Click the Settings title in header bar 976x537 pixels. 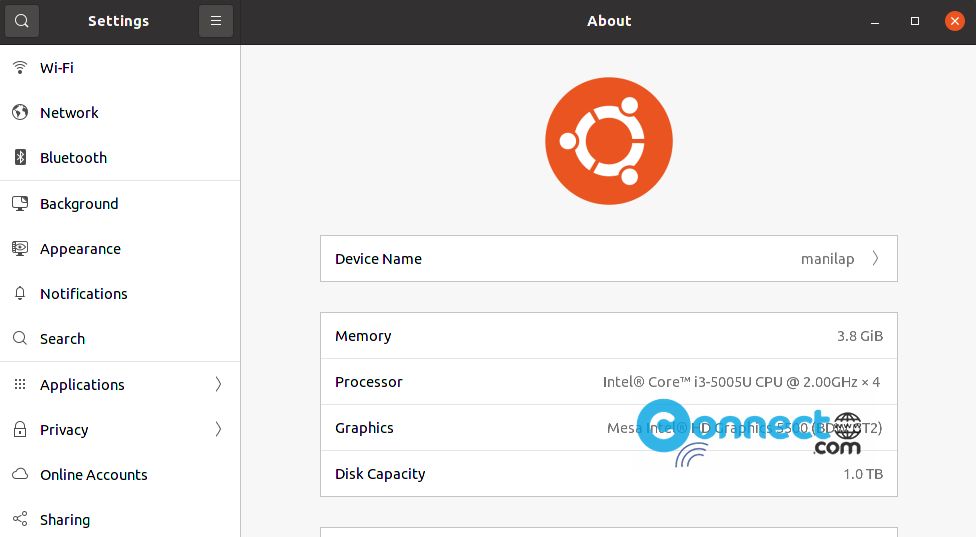[118, 21]
